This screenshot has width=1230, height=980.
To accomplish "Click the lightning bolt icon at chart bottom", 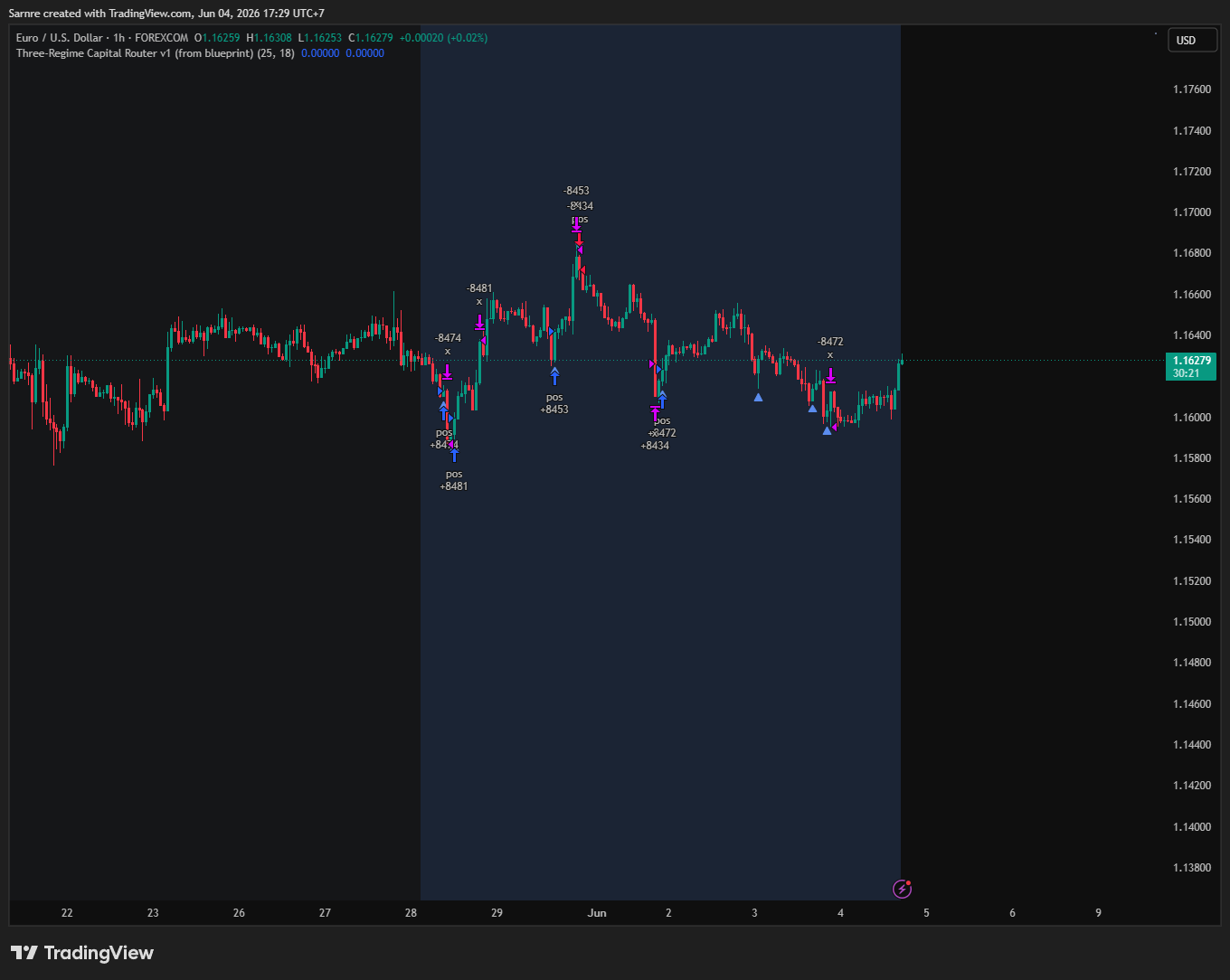I will coord(902,889).
